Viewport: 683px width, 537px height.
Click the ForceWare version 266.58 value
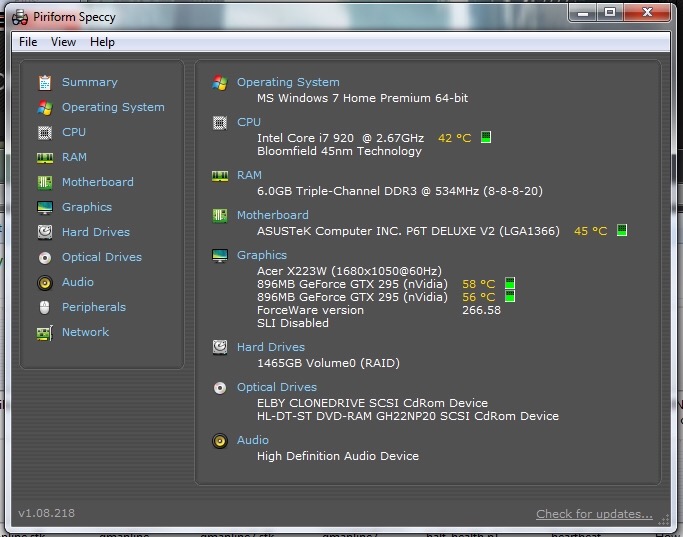[x=481, y=311]
